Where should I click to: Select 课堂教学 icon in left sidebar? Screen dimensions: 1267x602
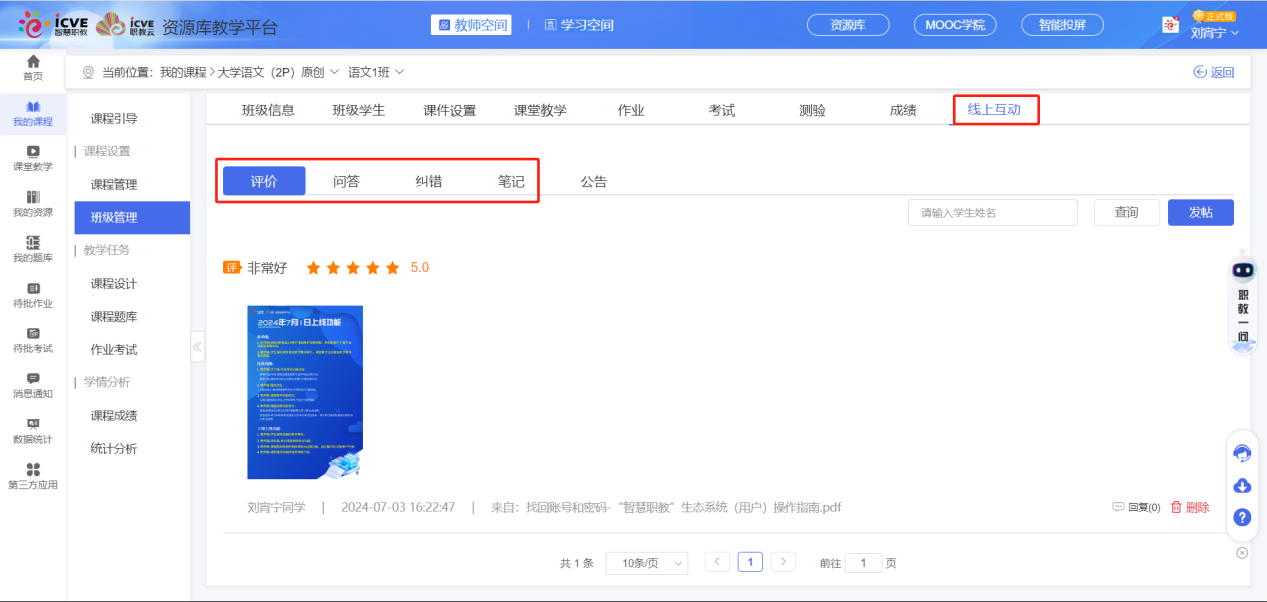point(33,158)
